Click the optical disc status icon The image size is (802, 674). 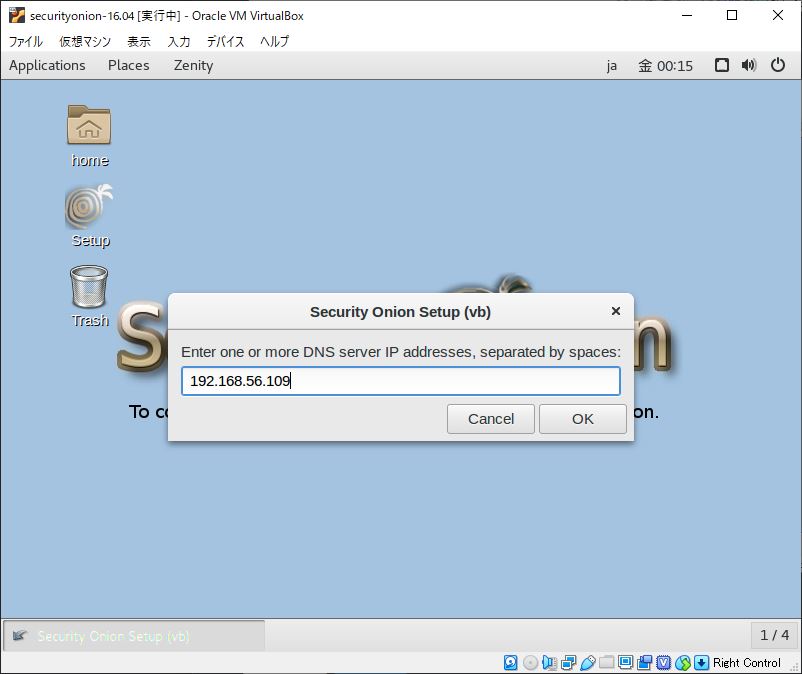[x=530, y=663]
